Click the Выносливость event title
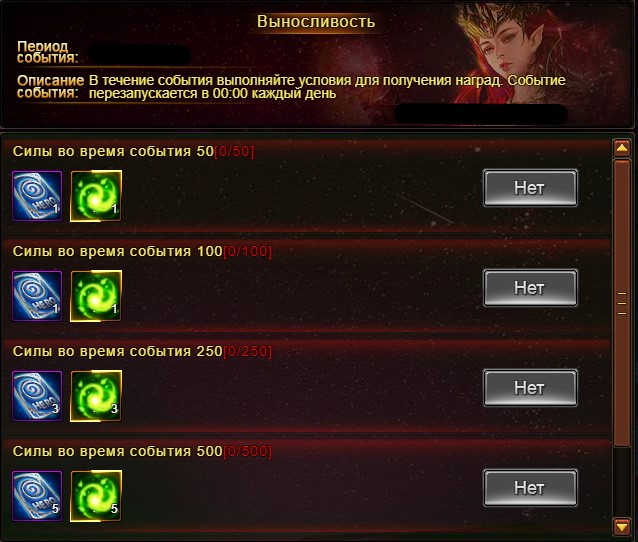Image resolution: width=638 pixels, height=542 pixels. (316, 21)
